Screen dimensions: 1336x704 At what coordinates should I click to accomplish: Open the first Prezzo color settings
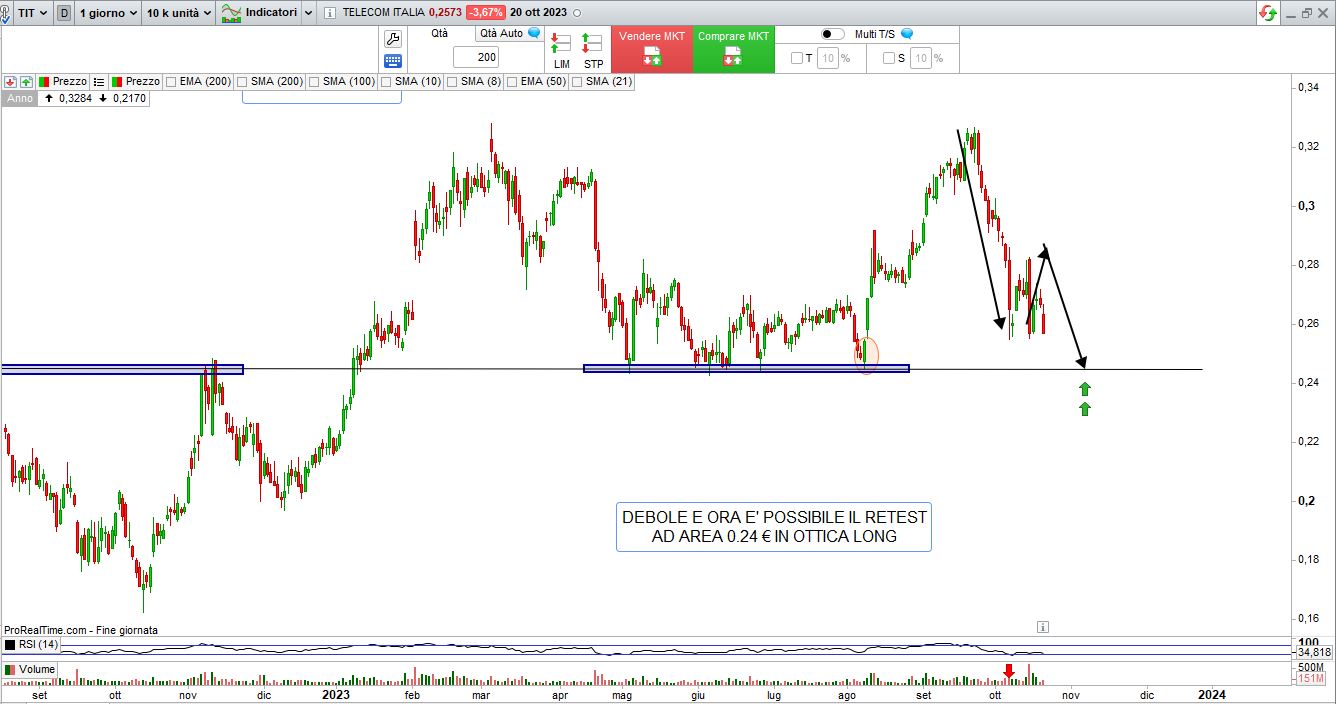pyautogui.click(x=44, y=82)
